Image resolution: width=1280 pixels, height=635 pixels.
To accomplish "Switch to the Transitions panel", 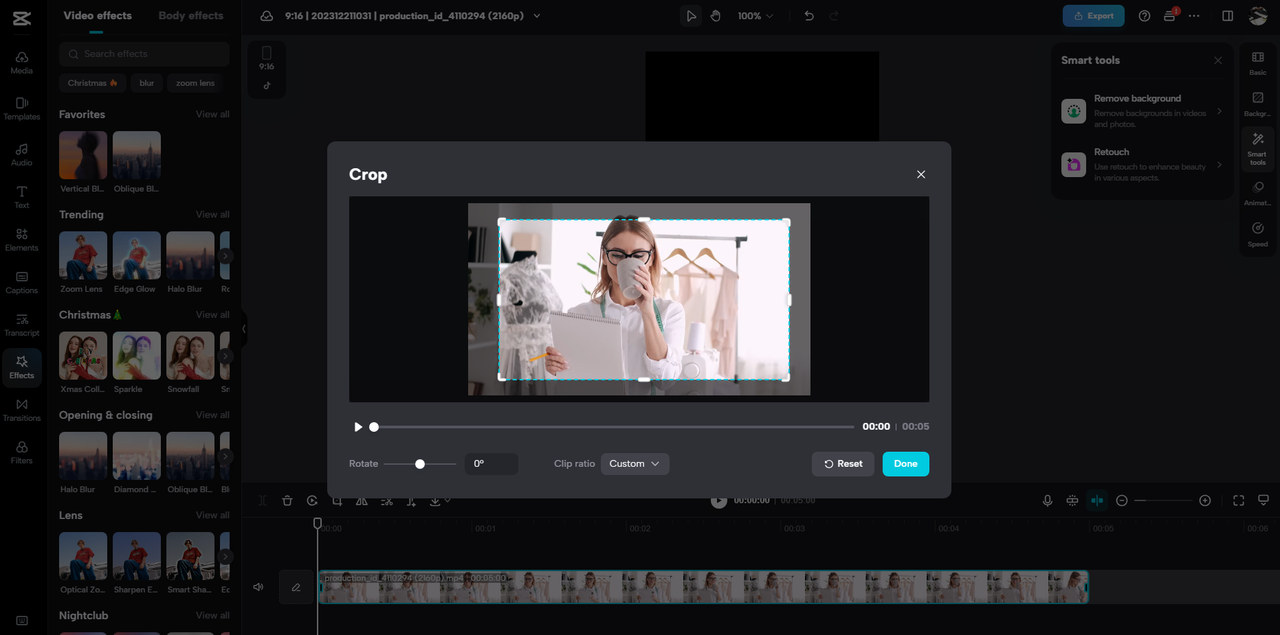I will pos(21,409).
